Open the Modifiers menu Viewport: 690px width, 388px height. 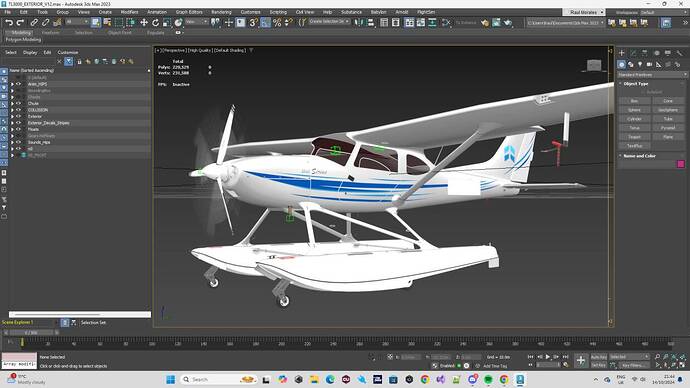click(129, 12)
